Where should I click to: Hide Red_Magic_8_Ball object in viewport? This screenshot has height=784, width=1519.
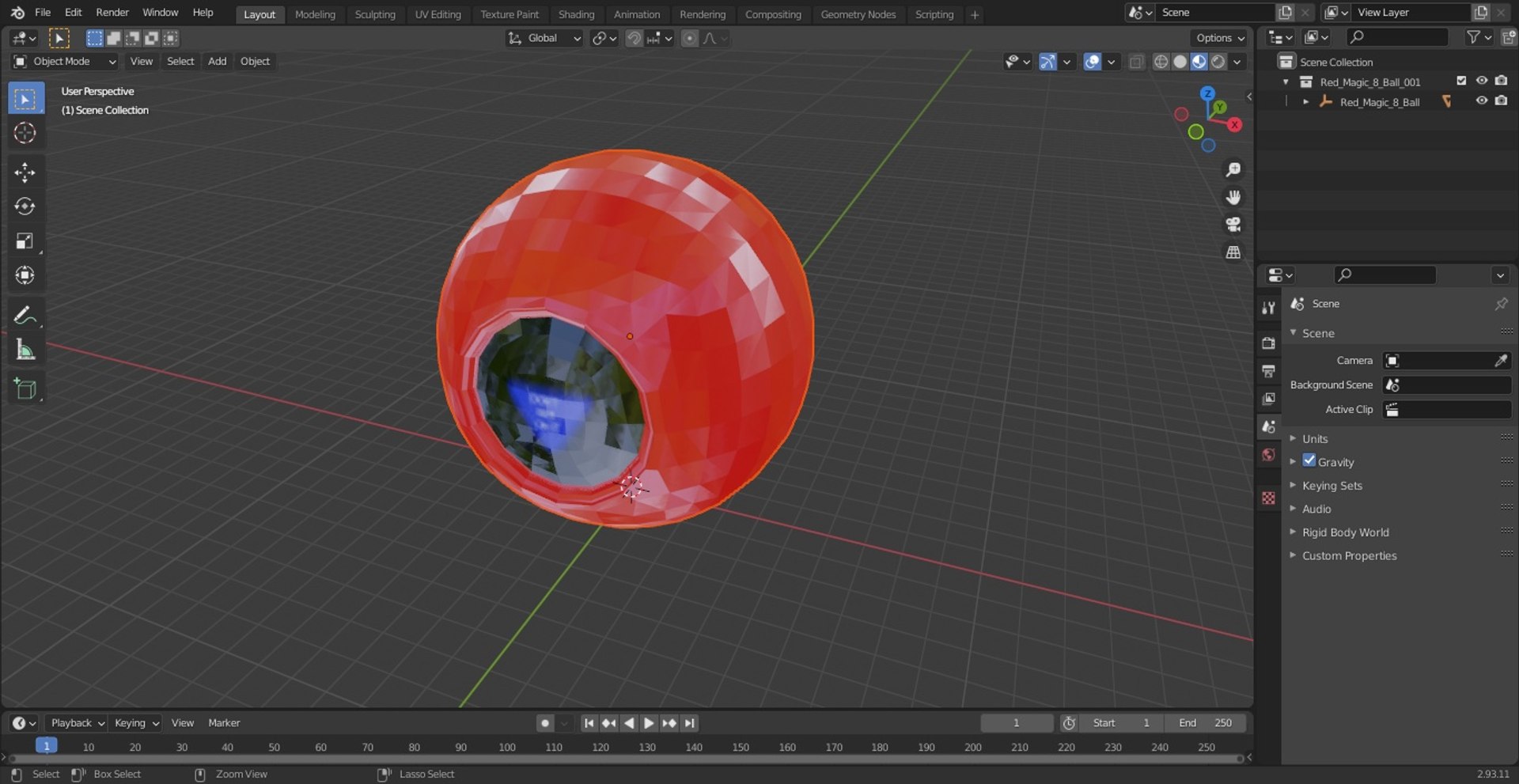pyautogui.click(x=1481, y=101)
